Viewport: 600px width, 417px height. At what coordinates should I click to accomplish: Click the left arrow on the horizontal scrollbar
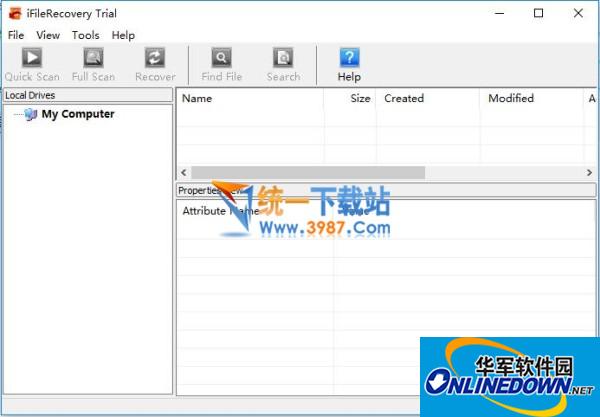point(184,173)
